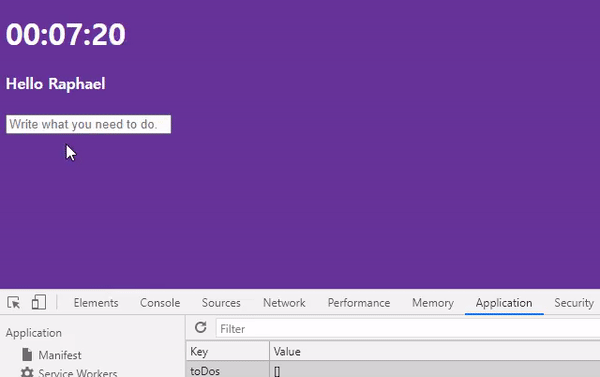Toggle the device toolbar icon

click(x=39, y=302)
